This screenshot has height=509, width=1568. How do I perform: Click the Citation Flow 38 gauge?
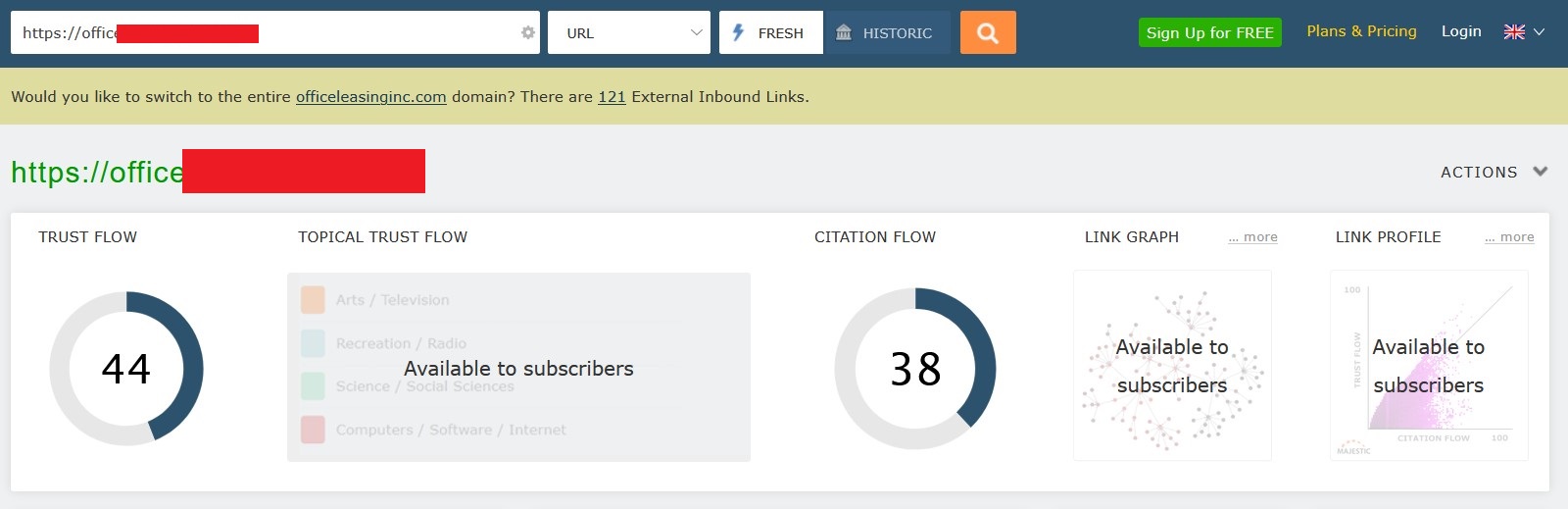click(x=915, y=369)
